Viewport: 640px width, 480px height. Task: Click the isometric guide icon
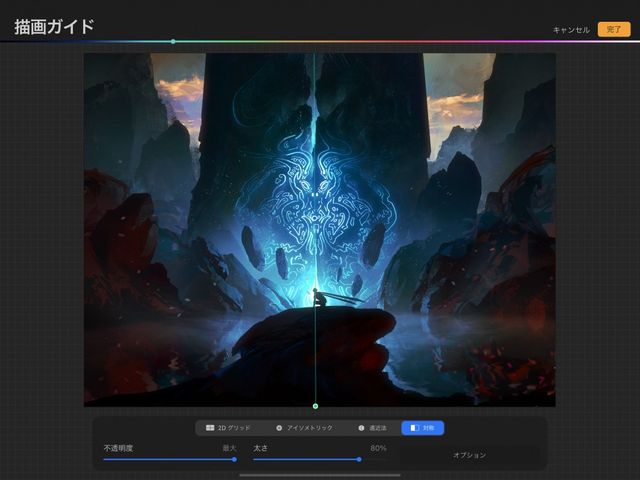point(279,428)
